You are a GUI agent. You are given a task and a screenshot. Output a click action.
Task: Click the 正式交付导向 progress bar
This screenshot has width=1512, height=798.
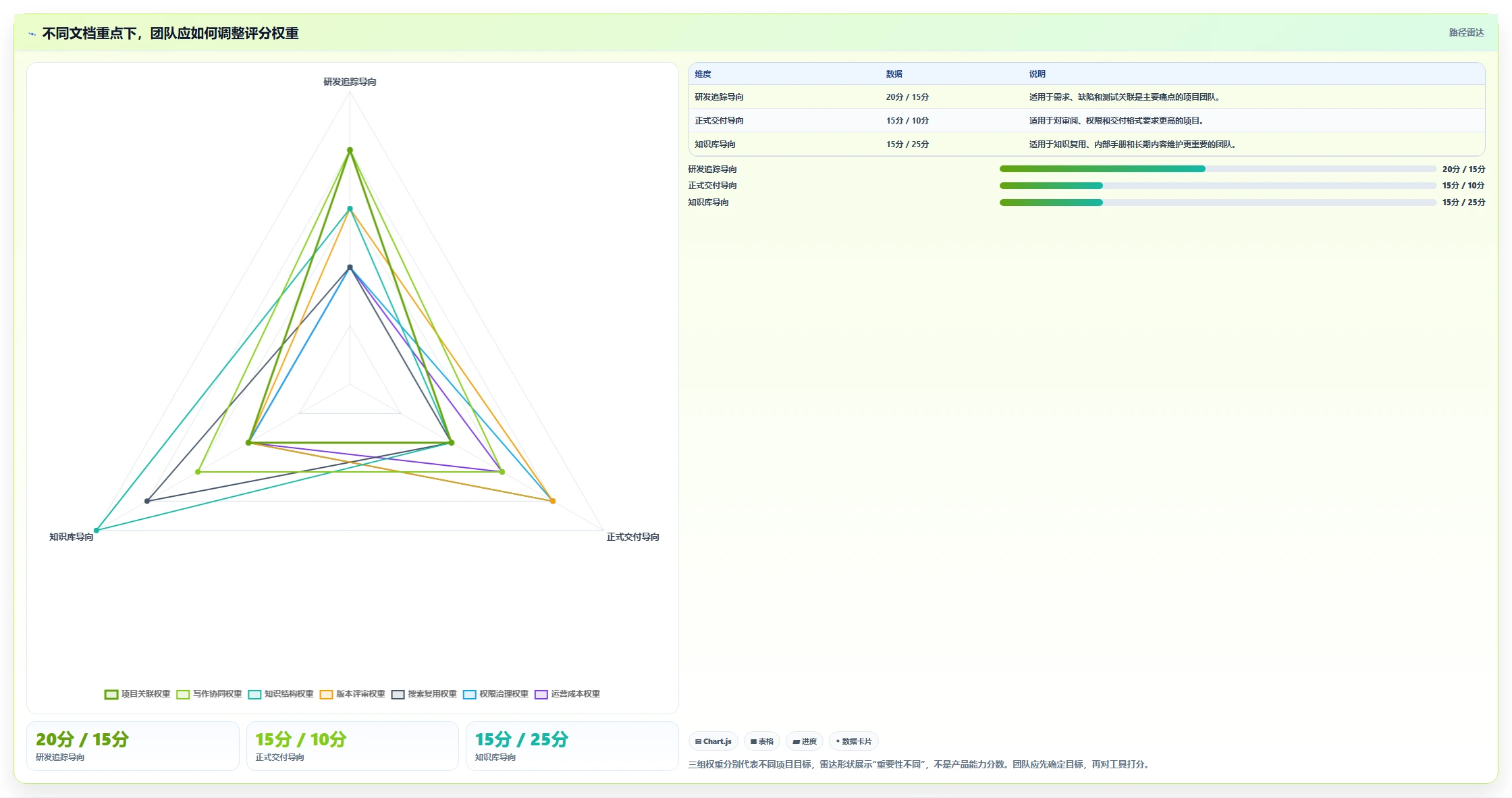click(x=1218, y=186)
